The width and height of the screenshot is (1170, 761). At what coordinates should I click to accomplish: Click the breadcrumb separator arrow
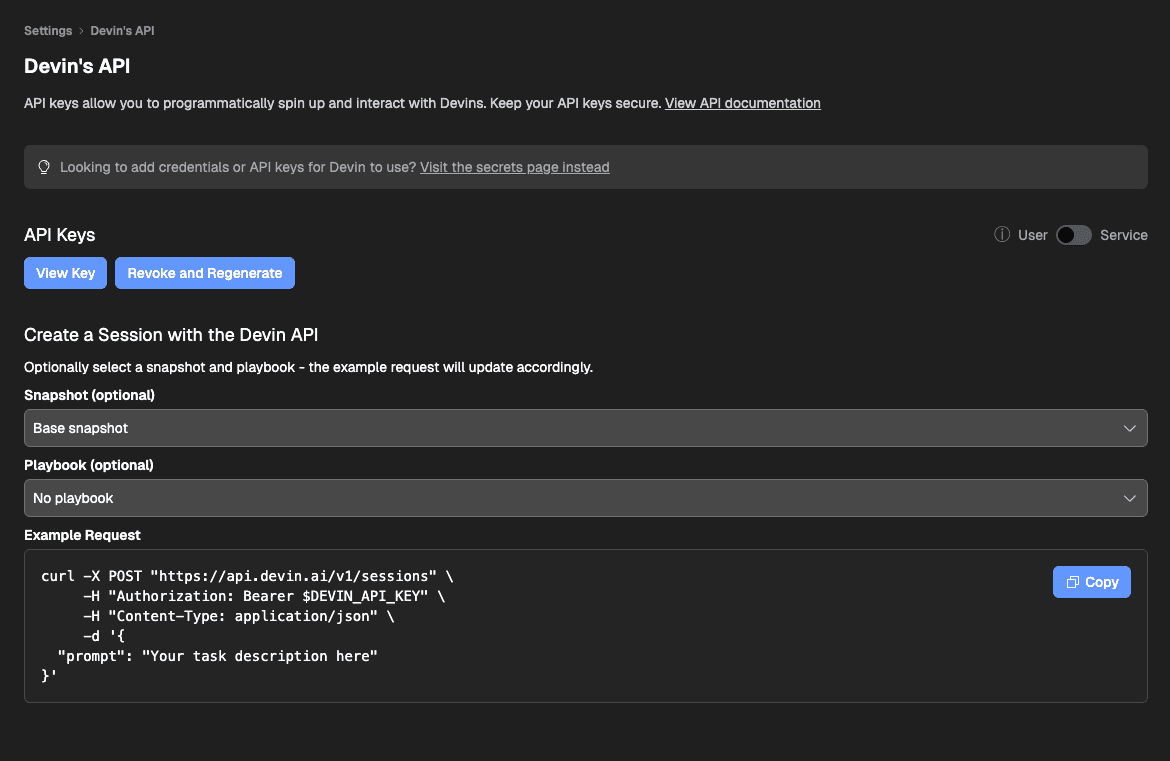81,31
